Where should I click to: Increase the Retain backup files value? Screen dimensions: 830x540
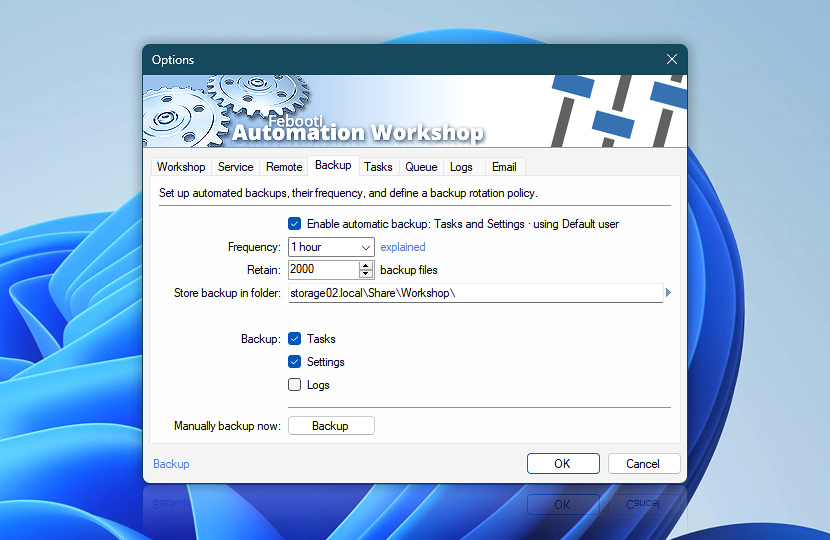(x=366, y=265)
